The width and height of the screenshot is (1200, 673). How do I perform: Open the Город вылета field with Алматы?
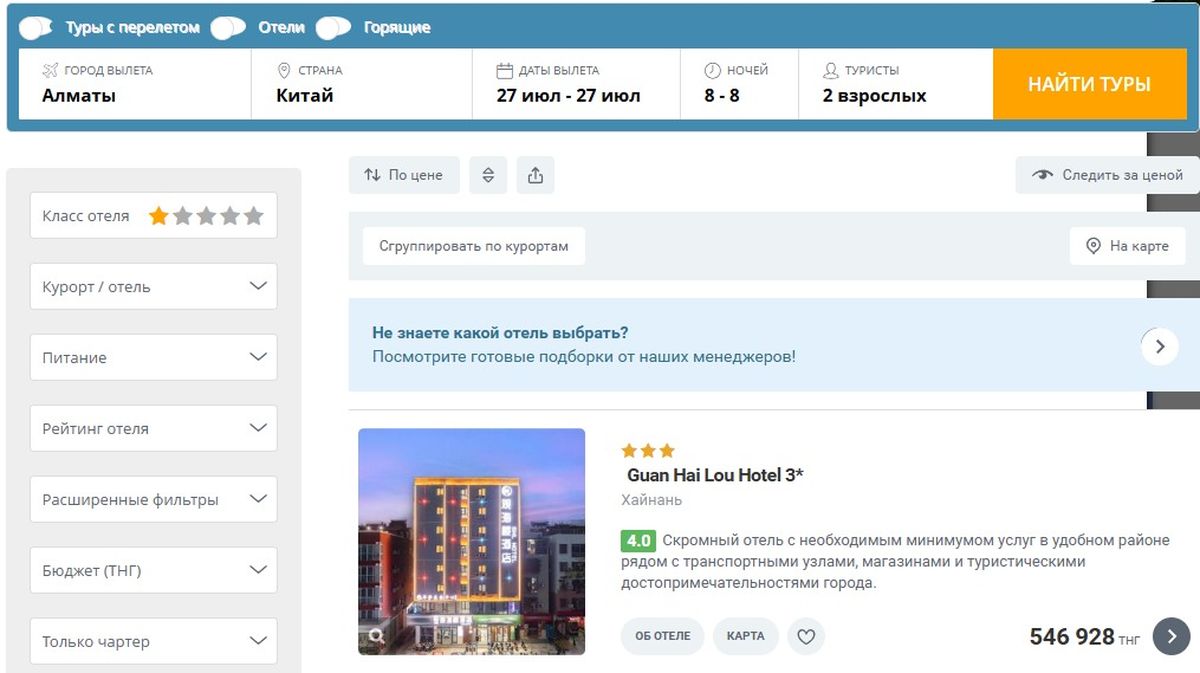click(135, 84)
